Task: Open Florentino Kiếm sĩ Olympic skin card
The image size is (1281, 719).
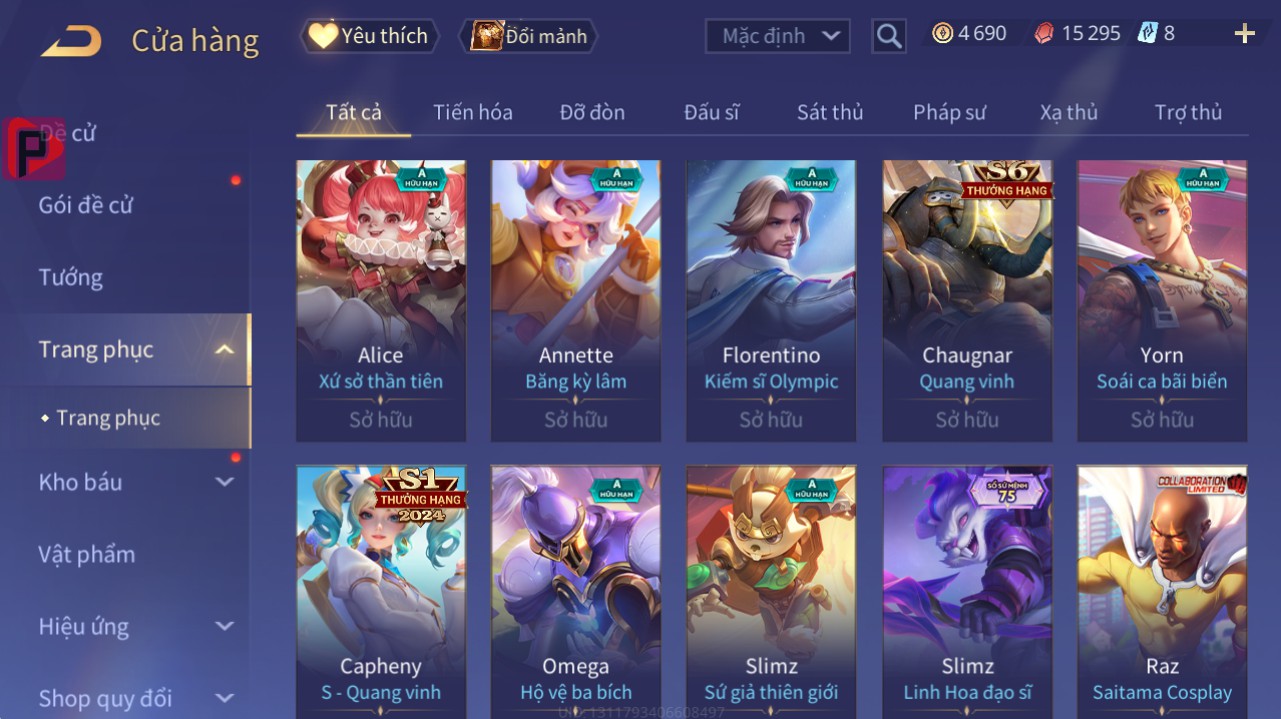Action: click(771, 301)
